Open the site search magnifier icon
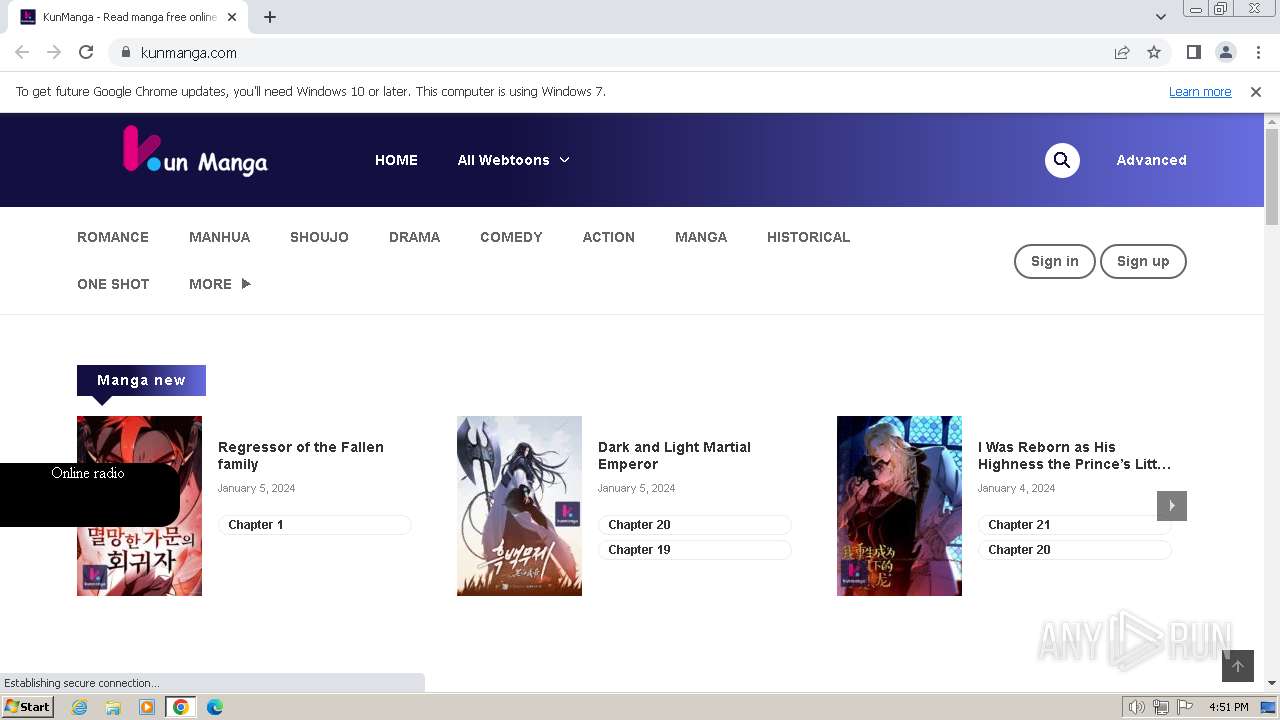The height and width of the screenshot is (720, 1280). tap(1062, 160)
